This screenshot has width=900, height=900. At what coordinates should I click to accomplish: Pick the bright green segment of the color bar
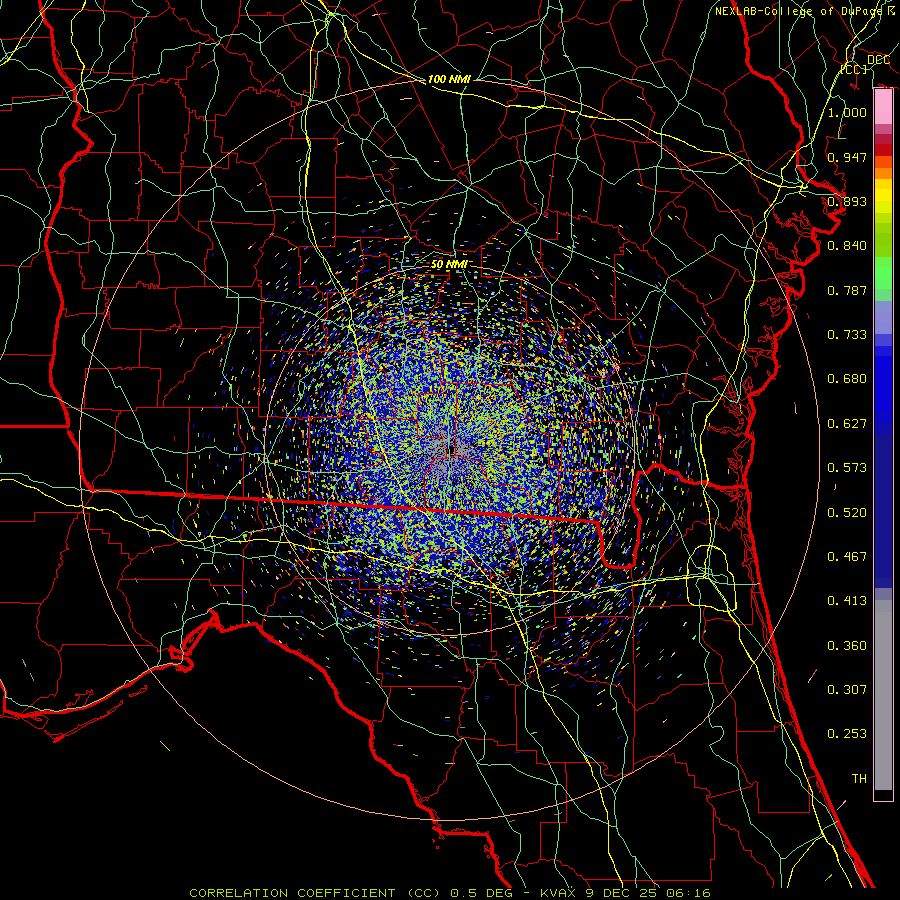tap(883, 273)
